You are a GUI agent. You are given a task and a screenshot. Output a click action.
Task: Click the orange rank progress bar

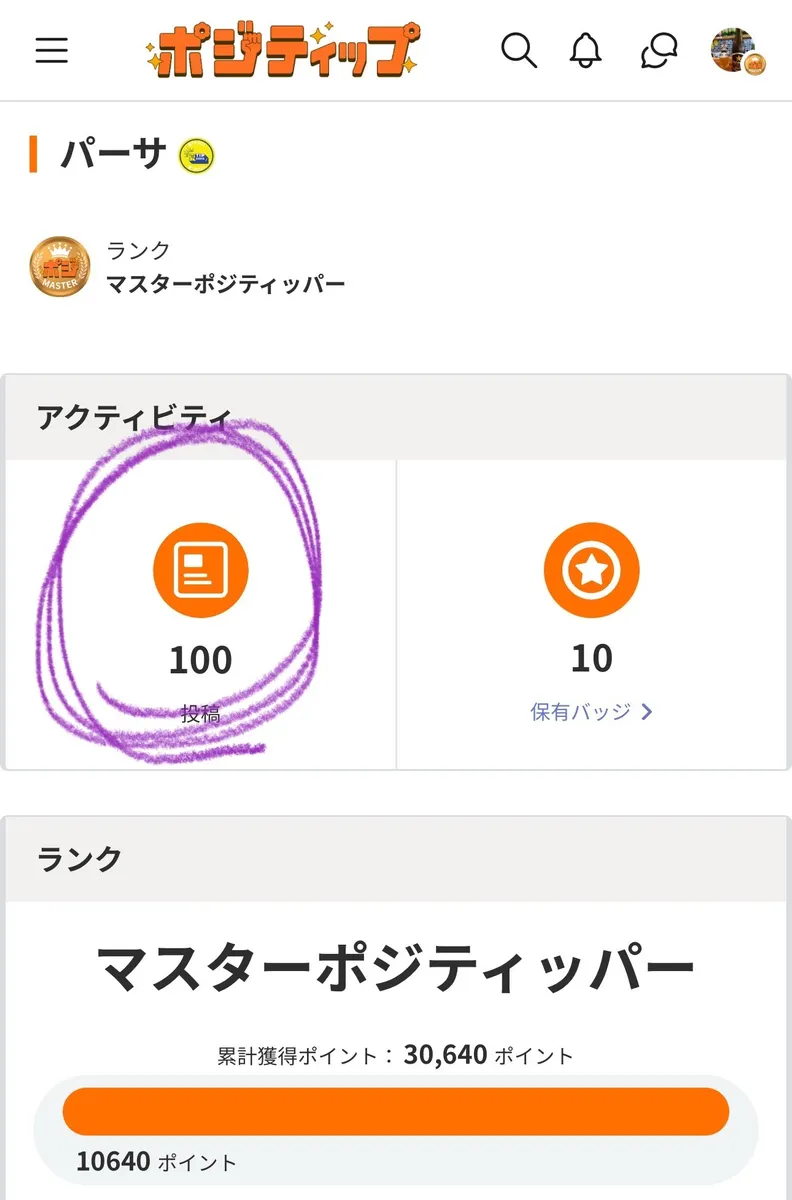pyautogui.click(x=396, y=1111)
